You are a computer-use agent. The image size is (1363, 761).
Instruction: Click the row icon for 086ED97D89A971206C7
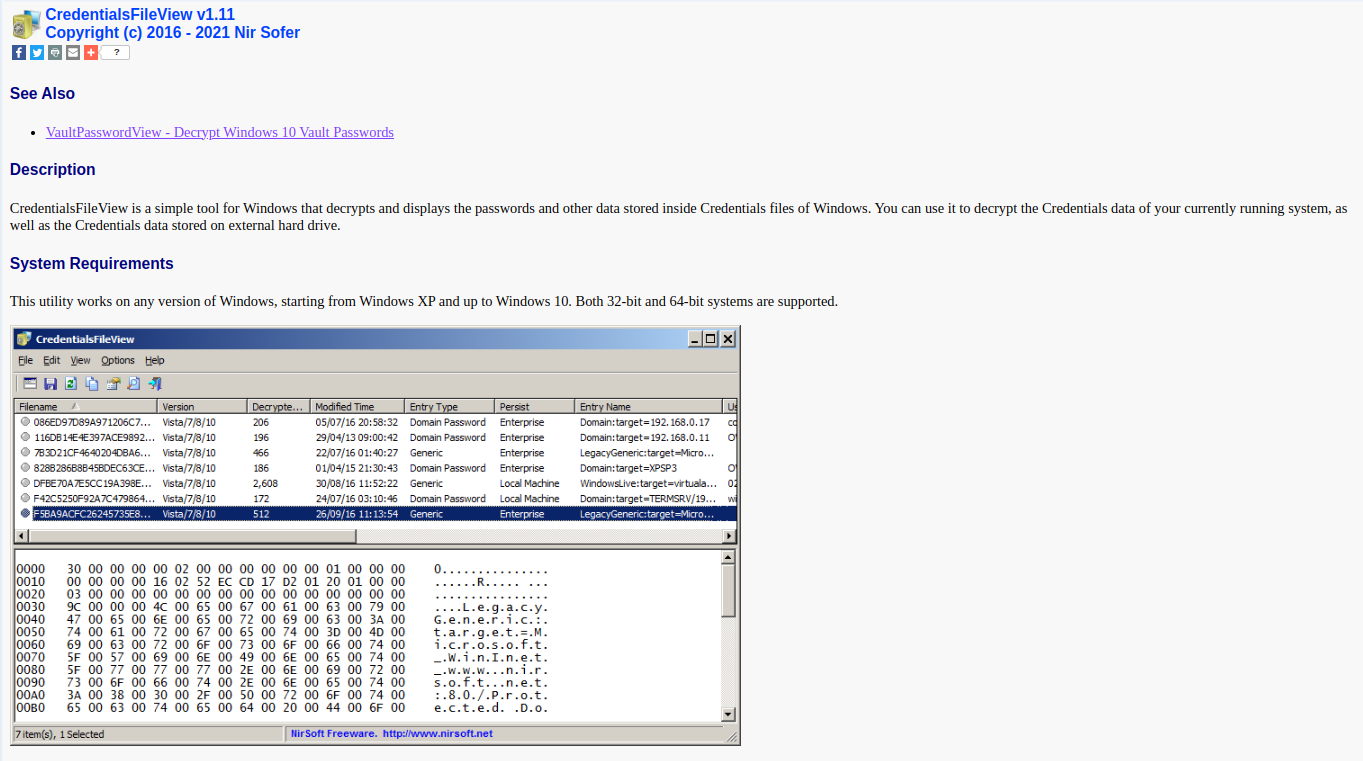click(25, 422)
